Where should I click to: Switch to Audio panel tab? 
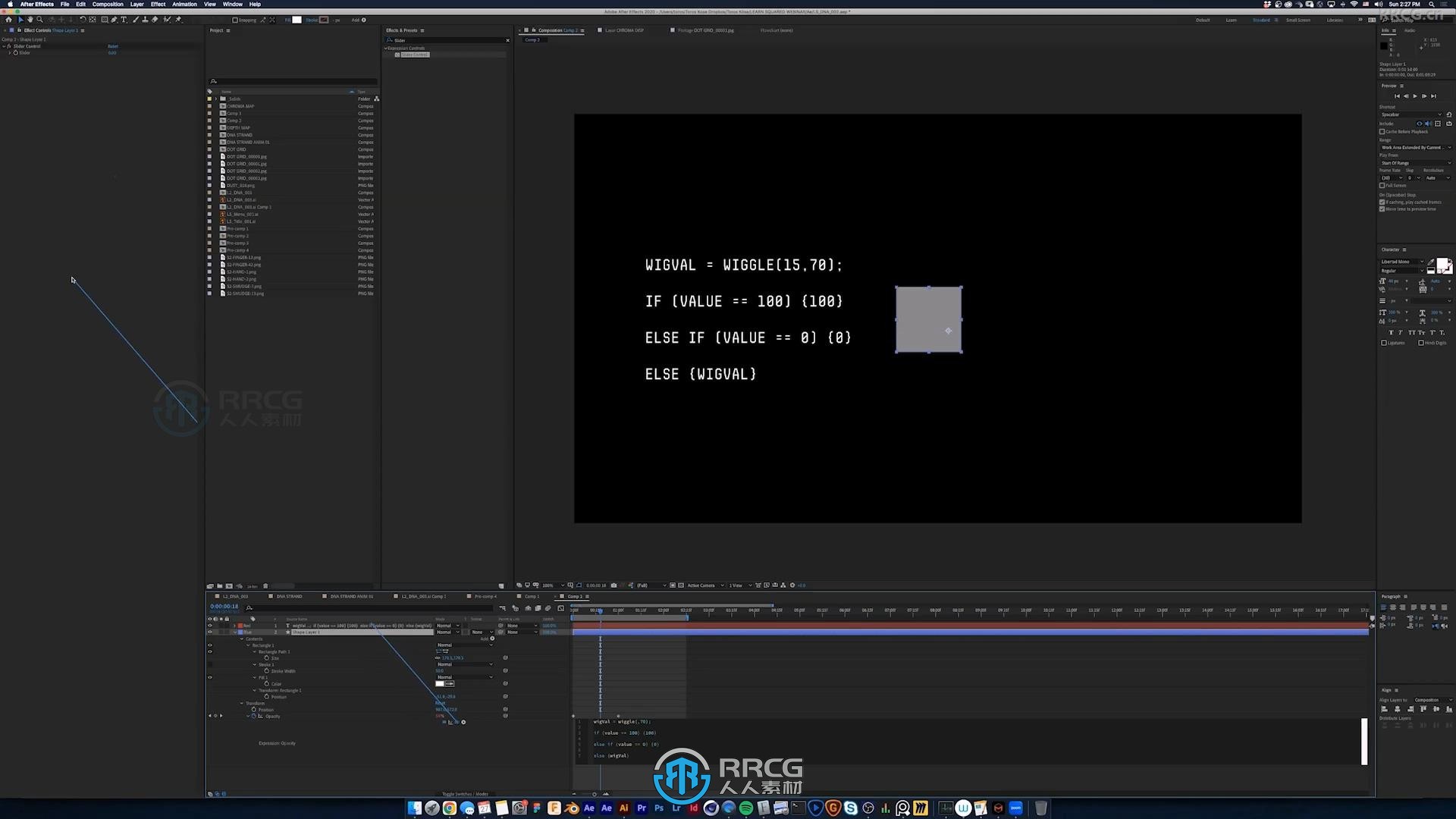[x=1410, y=30]
